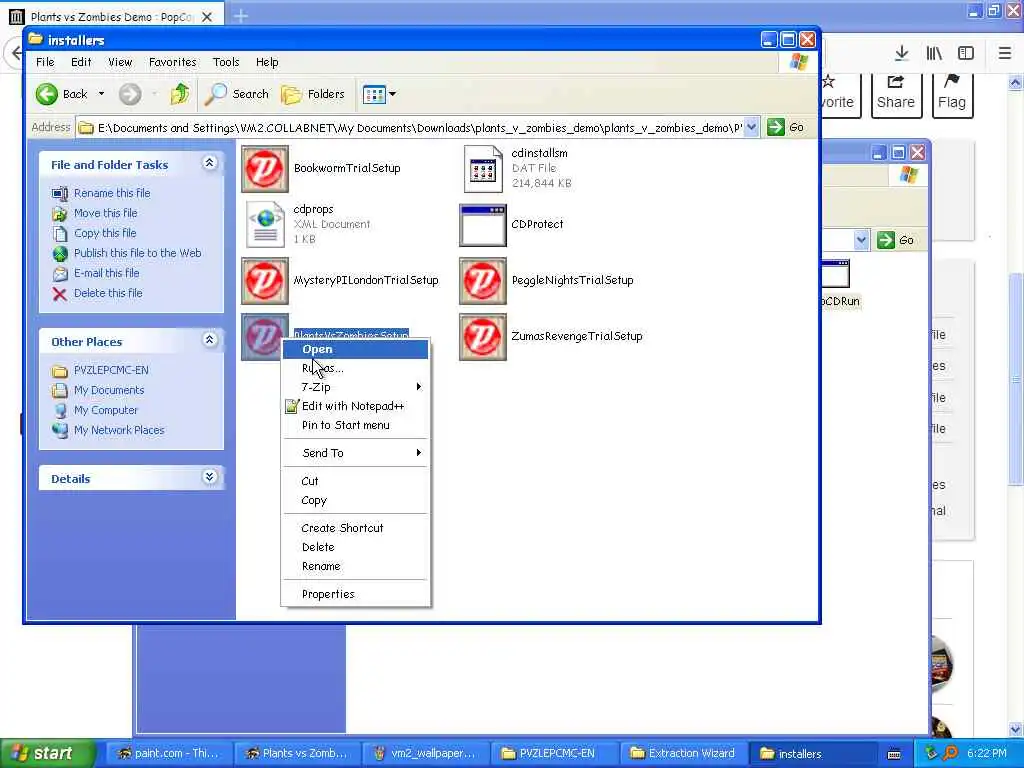The image size is (1024, 768).
Task: Click Go button in the background Explorer window
Action: click(x=896, y=240)
